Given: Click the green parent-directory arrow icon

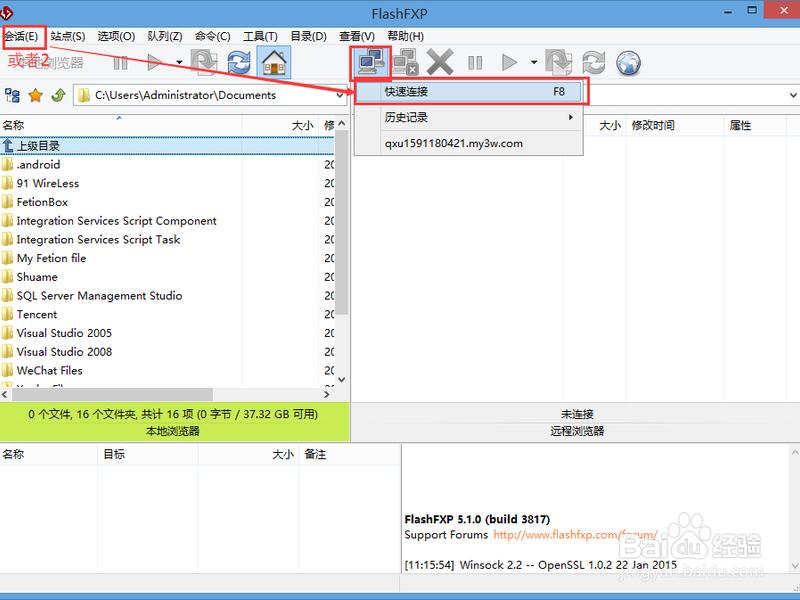Looking at the screenshot, I should 58,95.
